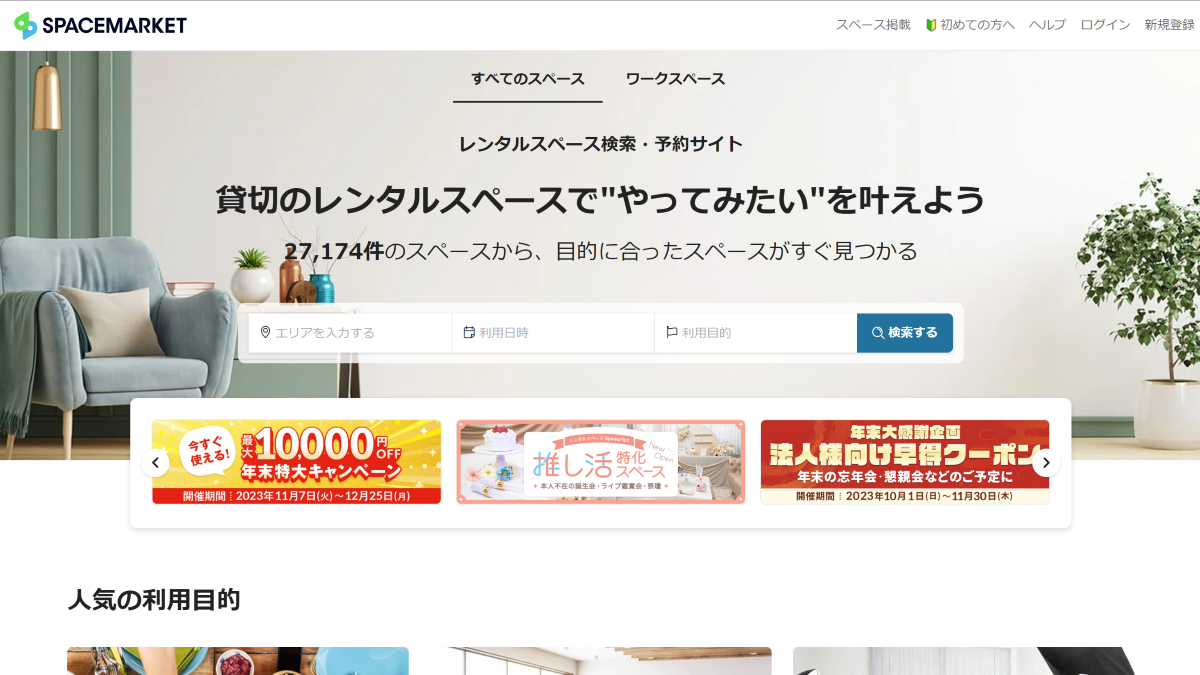Click the flag icon in purpose field

coord(670,332)
